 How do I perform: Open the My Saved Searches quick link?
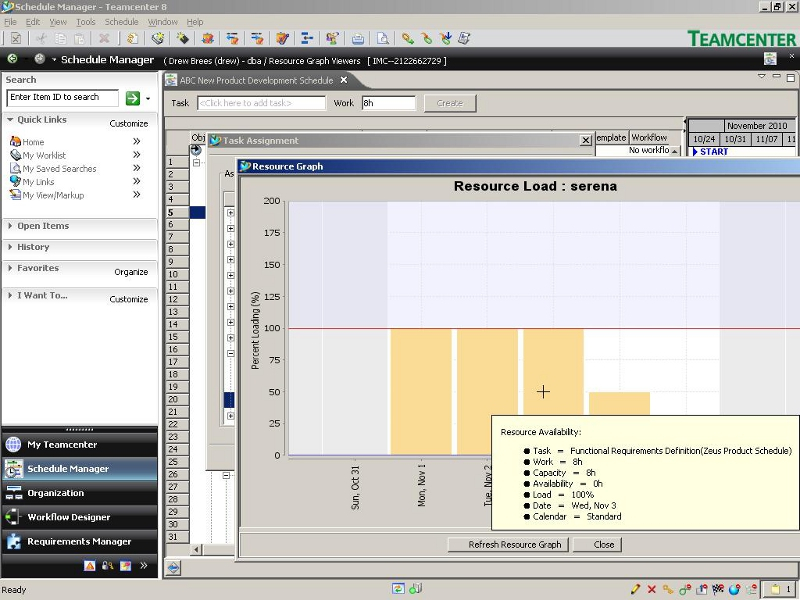[59, 168]
